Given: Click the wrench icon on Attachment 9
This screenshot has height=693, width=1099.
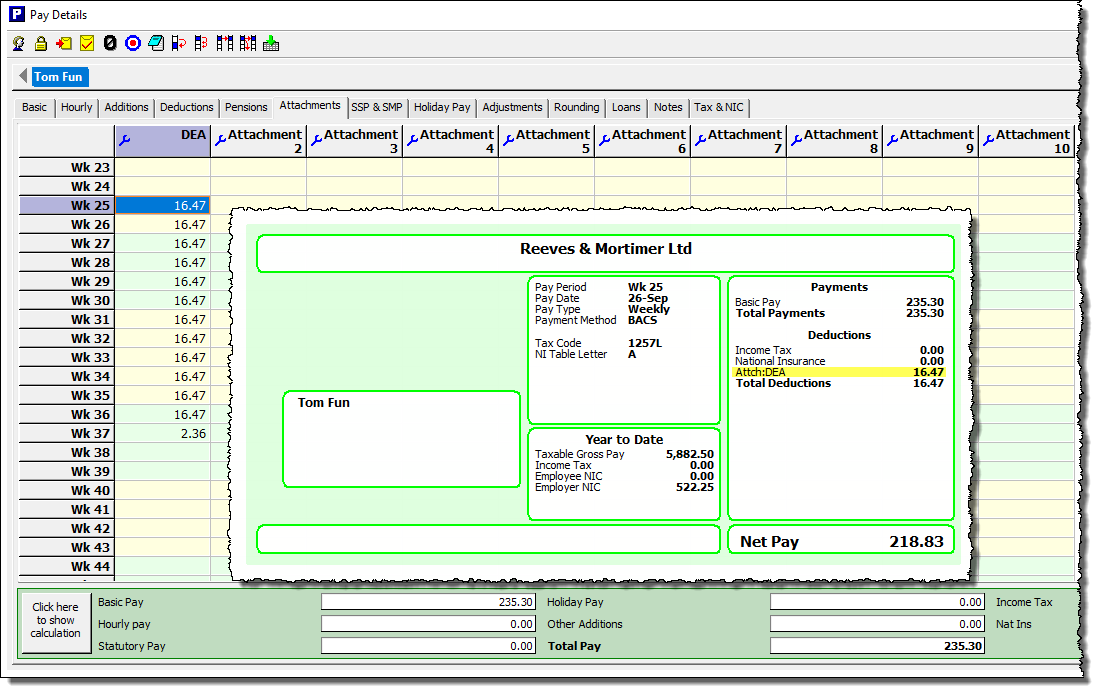Looking at the screenshot, I should [x=892, y=140].
